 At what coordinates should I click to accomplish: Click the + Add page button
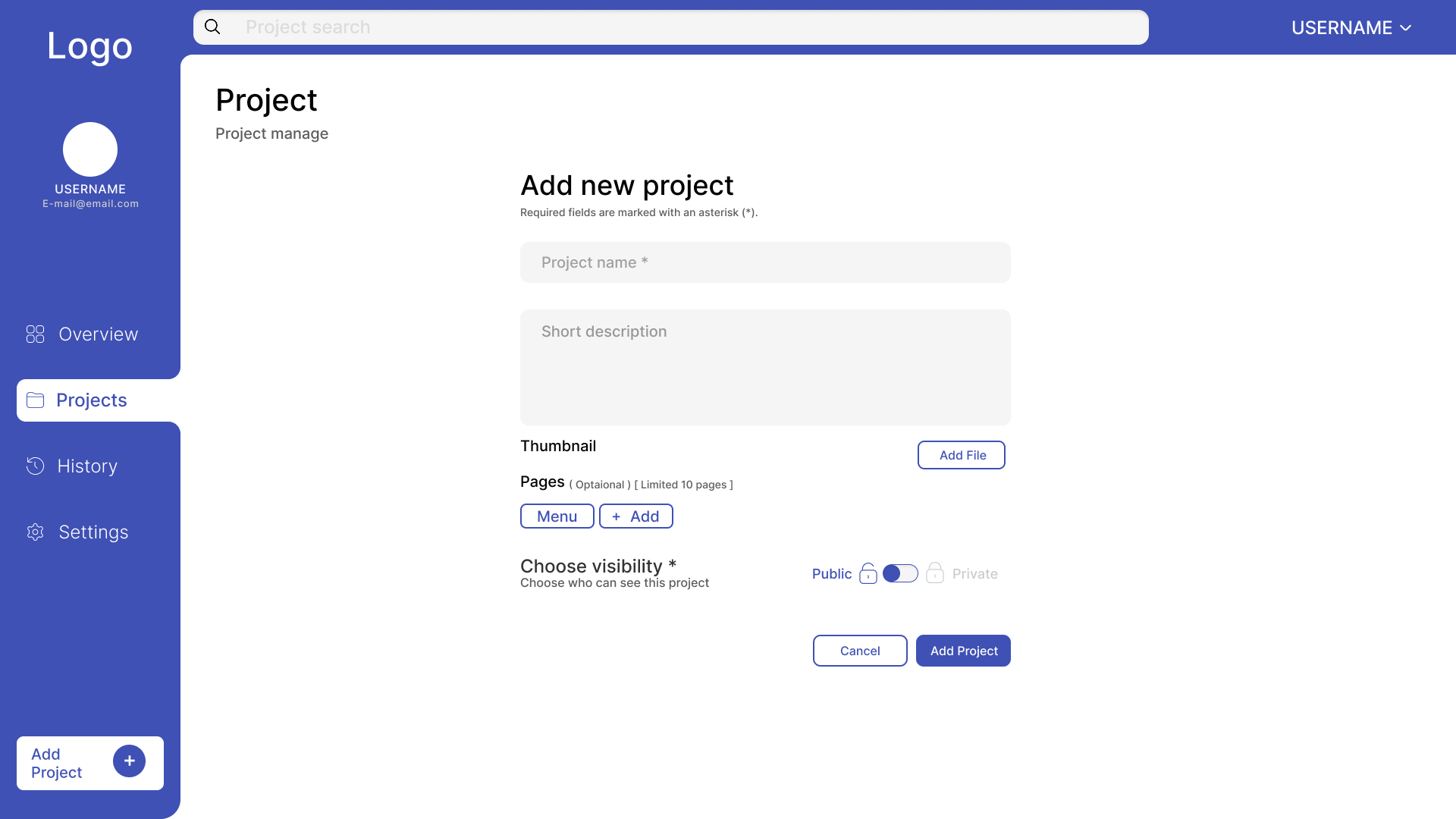coord(635,516)
